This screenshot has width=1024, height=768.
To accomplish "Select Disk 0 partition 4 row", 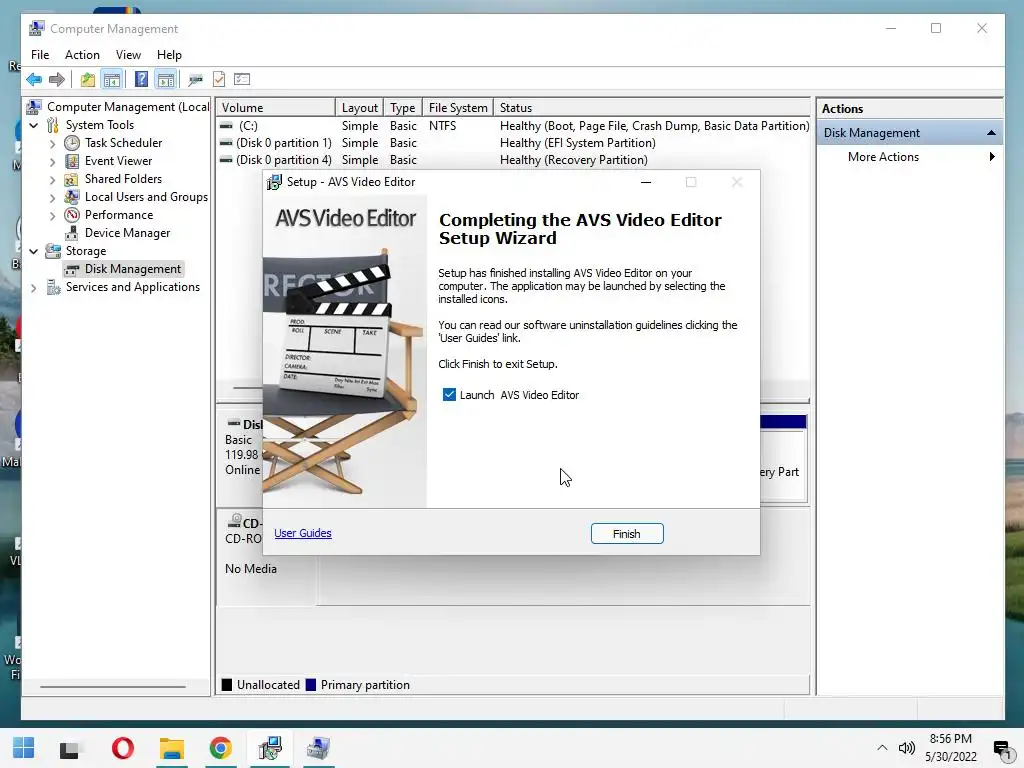I will 513,160.
